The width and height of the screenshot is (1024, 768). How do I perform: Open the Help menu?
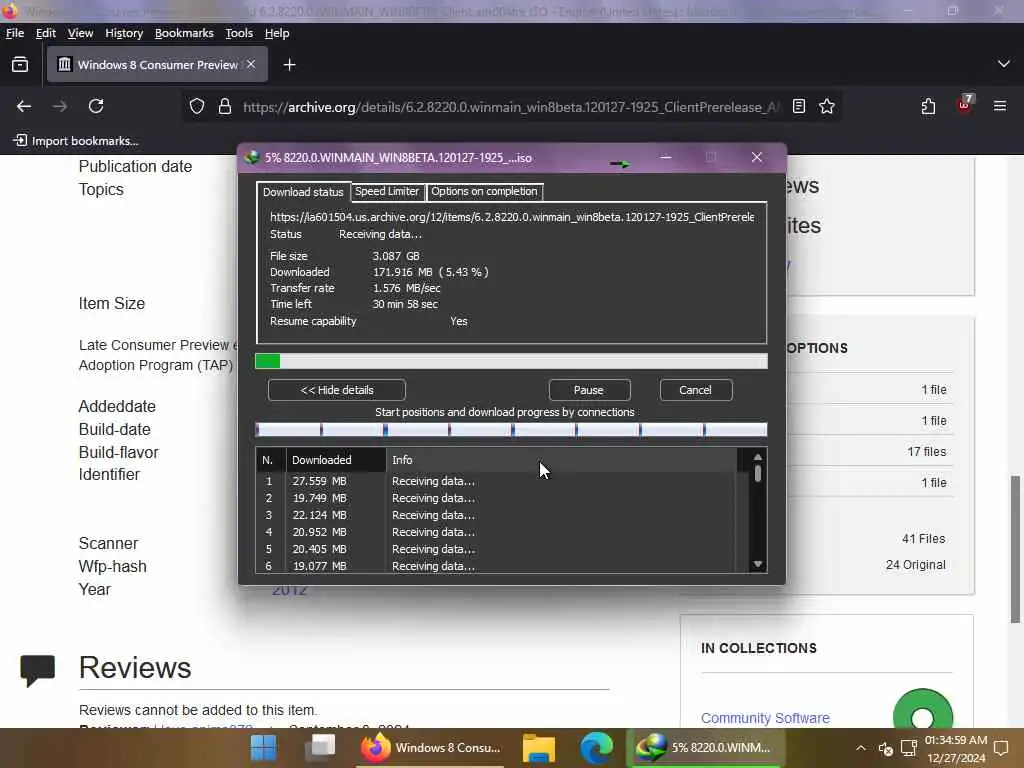pos(277,33)
